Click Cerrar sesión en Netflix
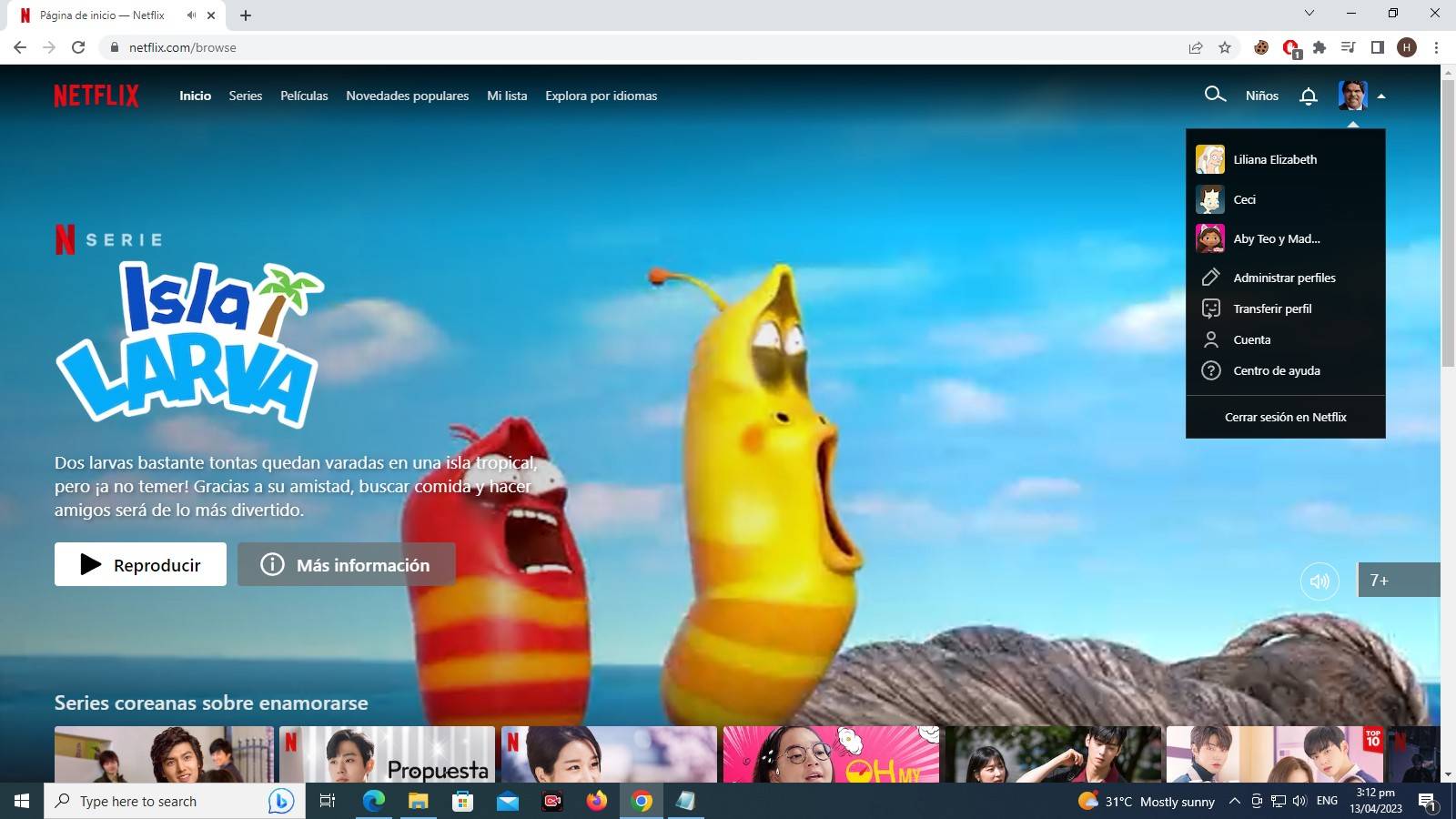The height and width of the screenshot is (819, 1456). 1285,417
